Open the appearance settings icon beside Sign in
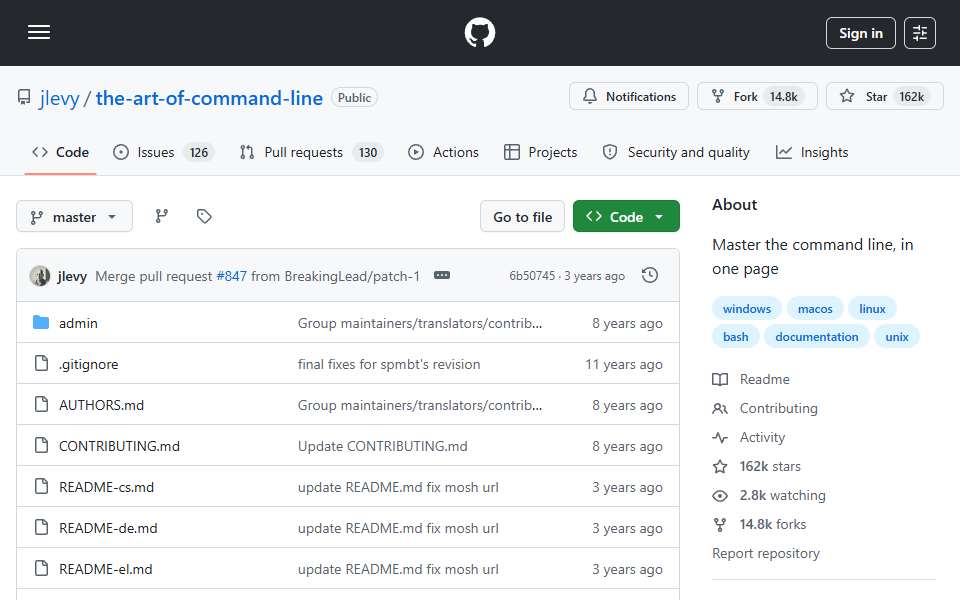Viewport: 960px width, 600px height. [x=920, y=33]
